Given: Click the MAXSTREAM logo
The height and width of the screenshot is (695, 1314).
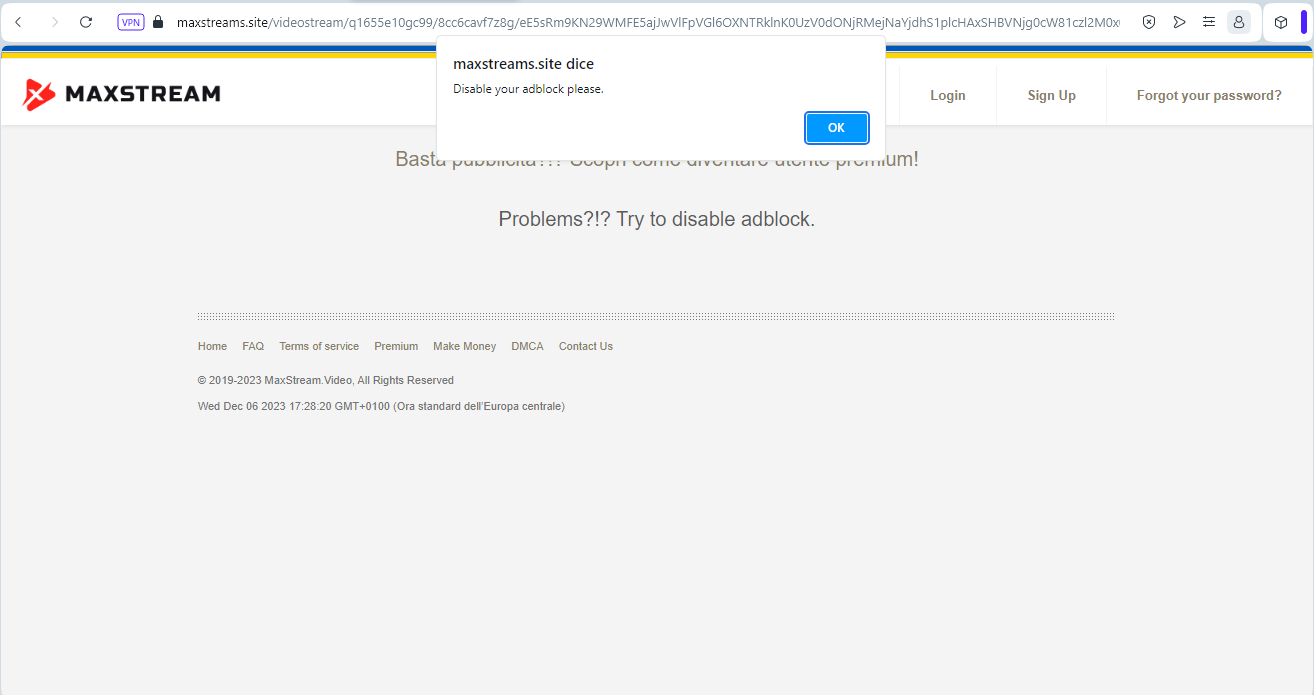Looking at the screenshot, I should click(x=121, y=93).
